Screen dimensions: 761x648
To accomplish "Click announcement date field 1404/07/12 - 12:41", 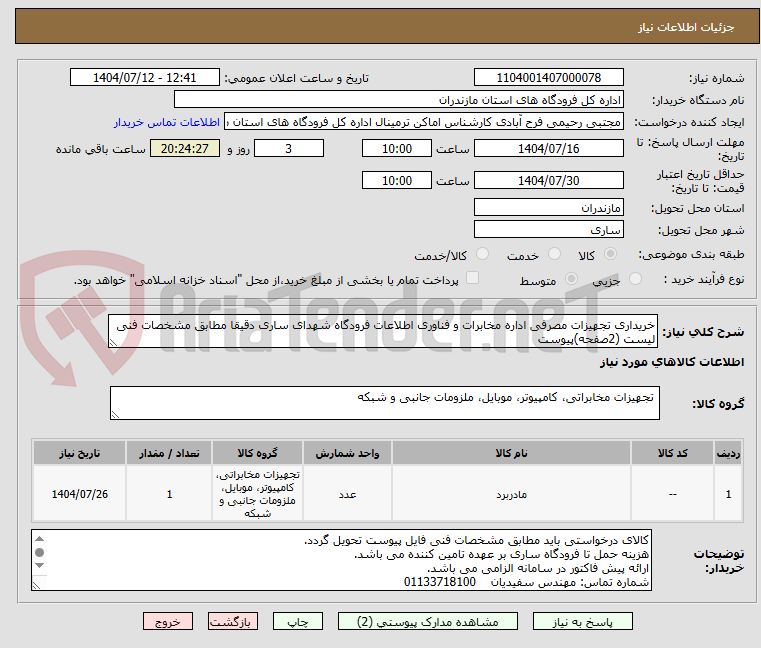I will pyautogui.click(x=145, y=78).
